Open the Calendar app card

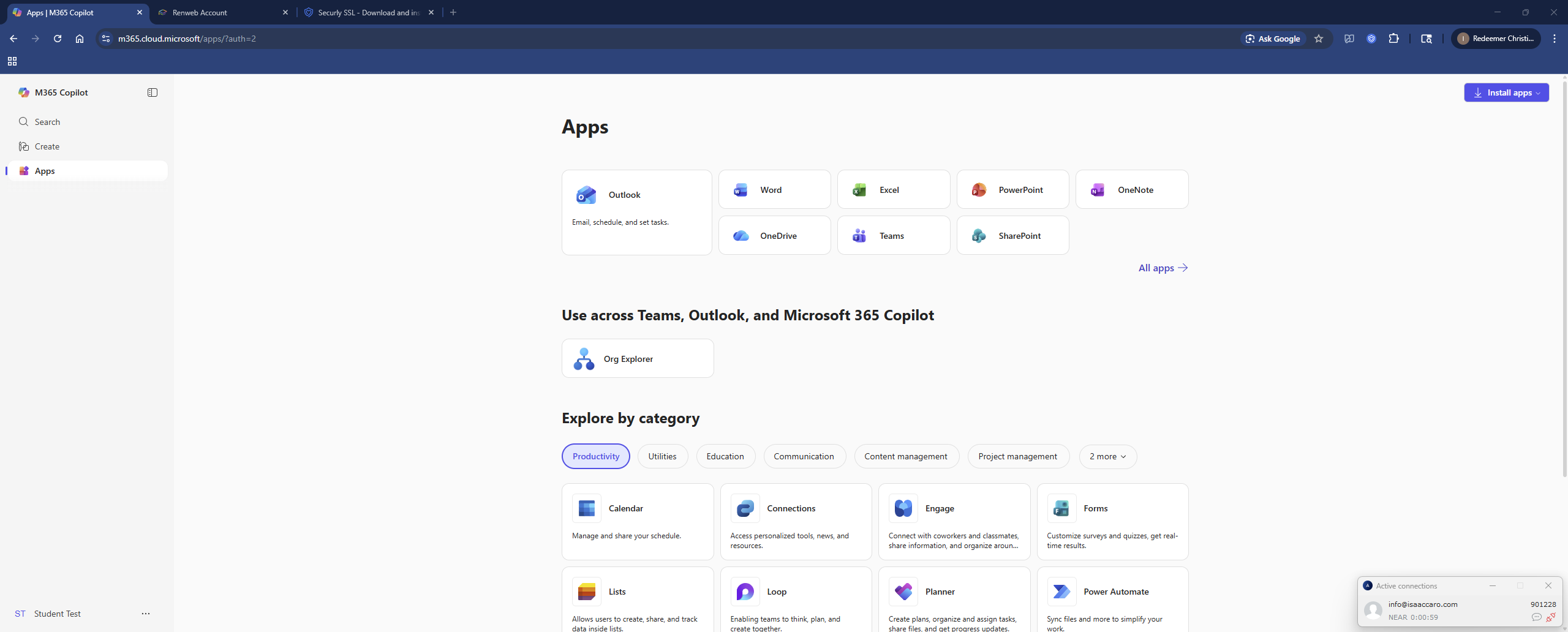pos(638,522)
